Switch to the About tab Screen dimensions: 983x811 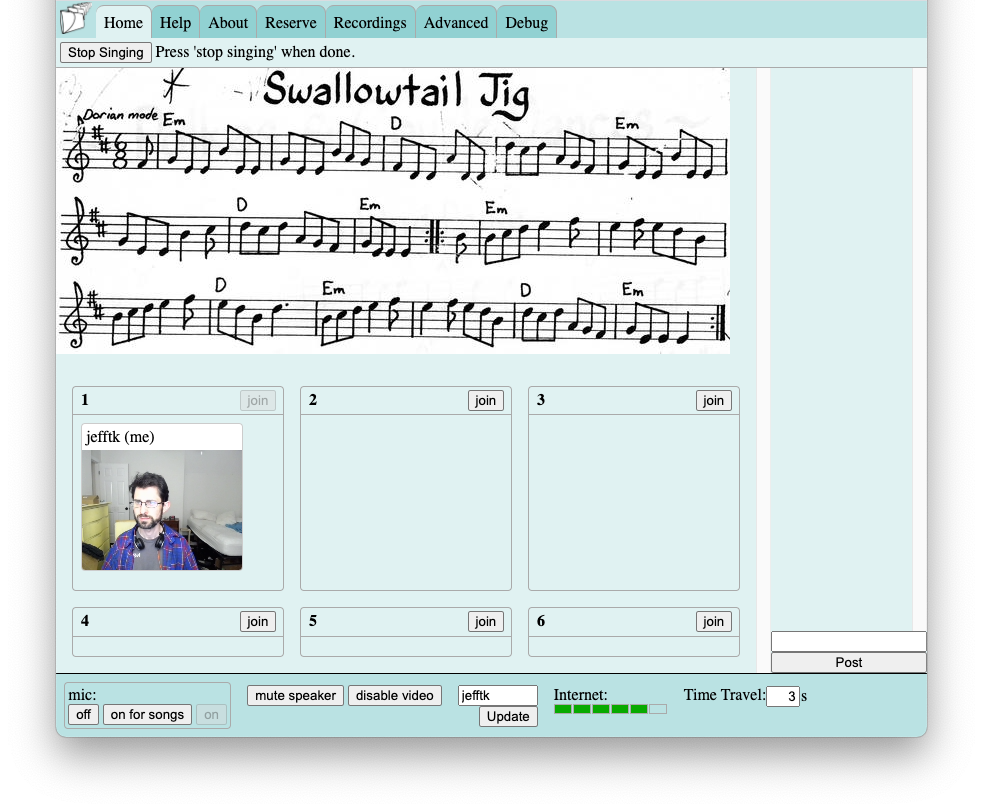pos(228,23)
